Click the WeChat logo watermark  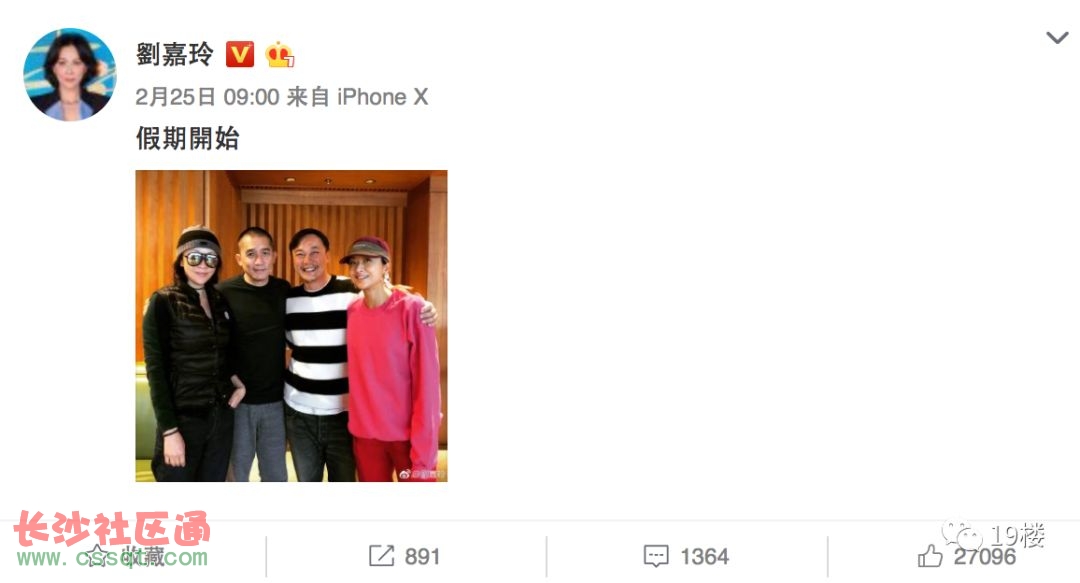[962, 534]
